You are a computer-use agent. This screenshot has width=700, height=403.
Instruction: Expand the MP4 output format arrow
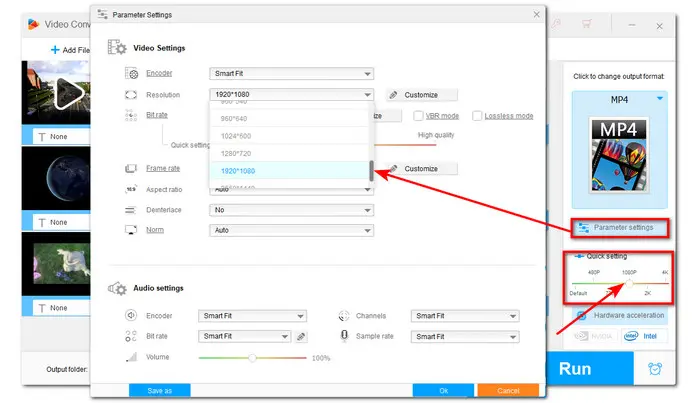pos(660,98)
